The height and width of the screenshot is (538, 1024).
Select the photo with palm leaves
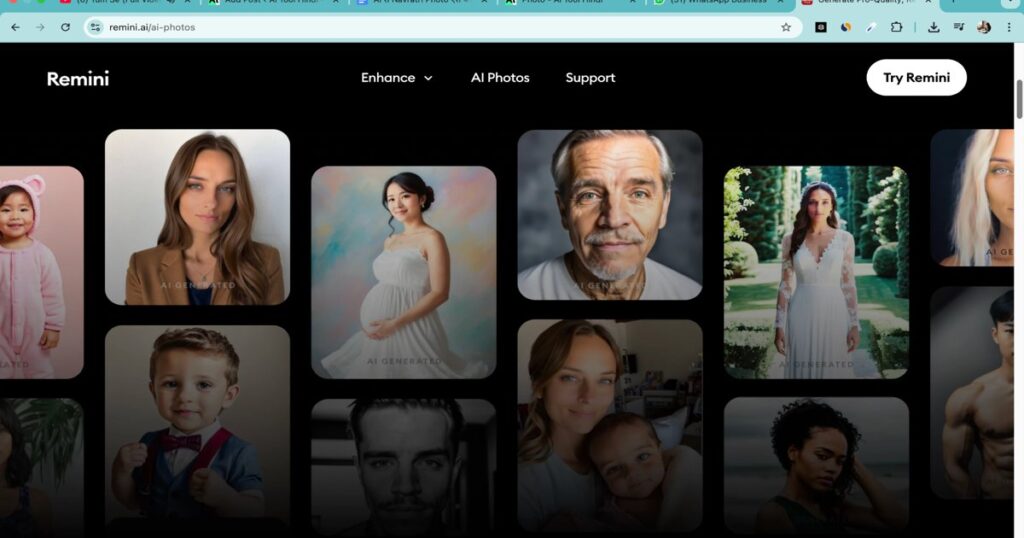(41, 467)
